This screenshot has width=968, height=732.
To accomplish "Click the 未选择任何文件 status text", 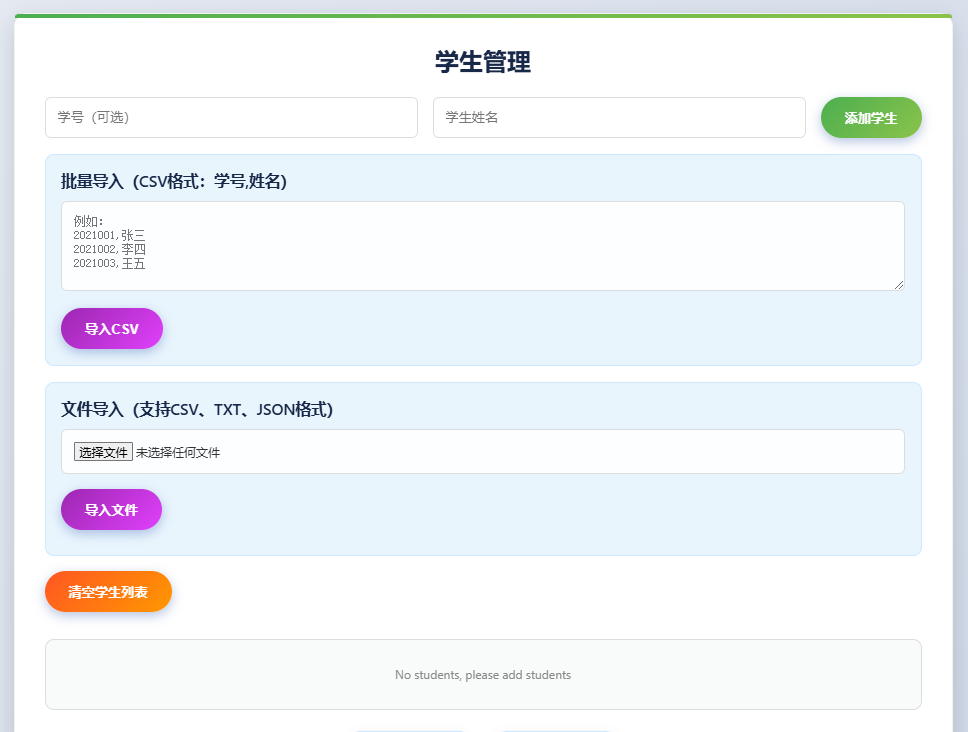I will click(178, 452).
